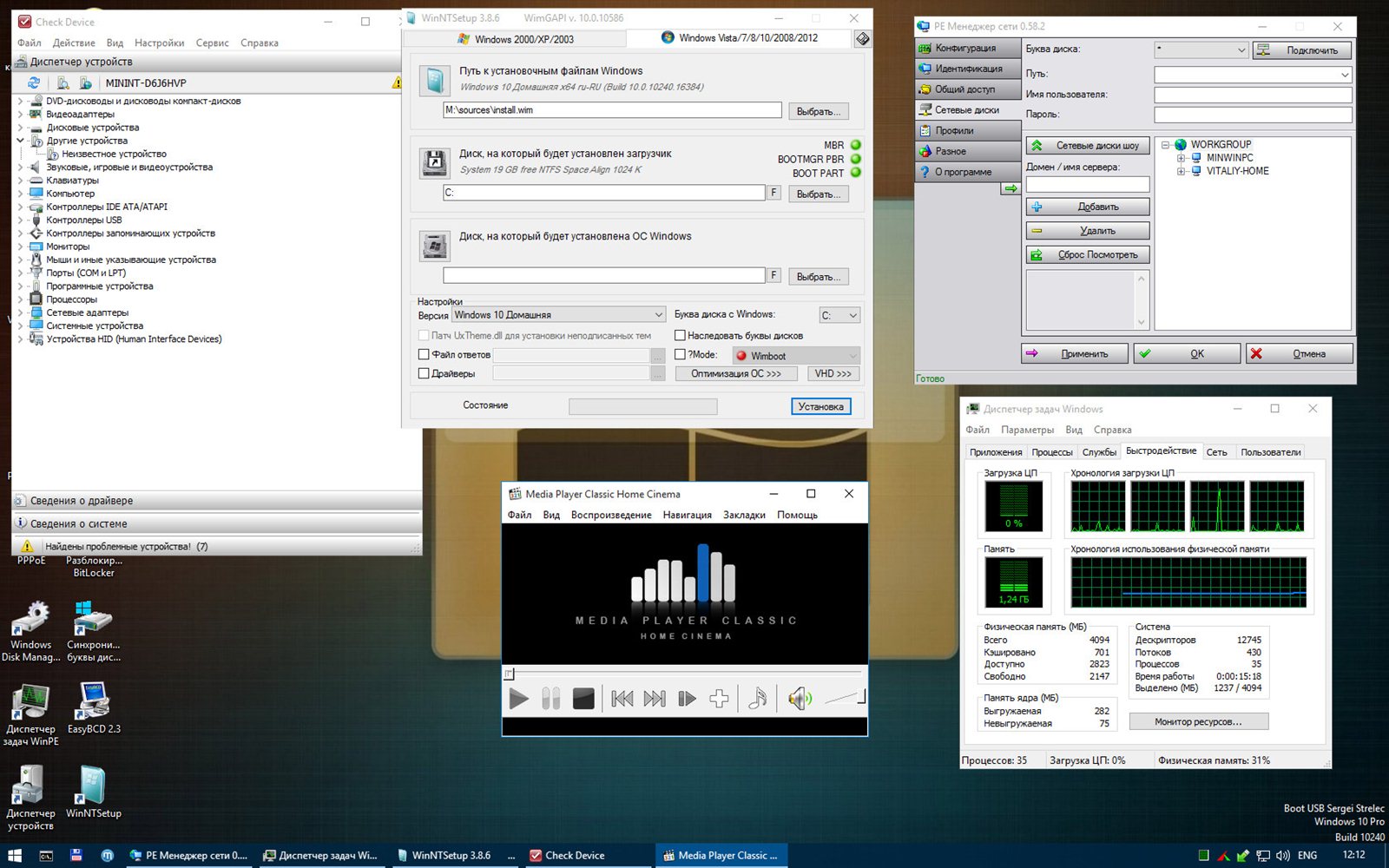Click refresh icon in Check Device toolbar
The image size is (1389, 868).
(33, 82)
